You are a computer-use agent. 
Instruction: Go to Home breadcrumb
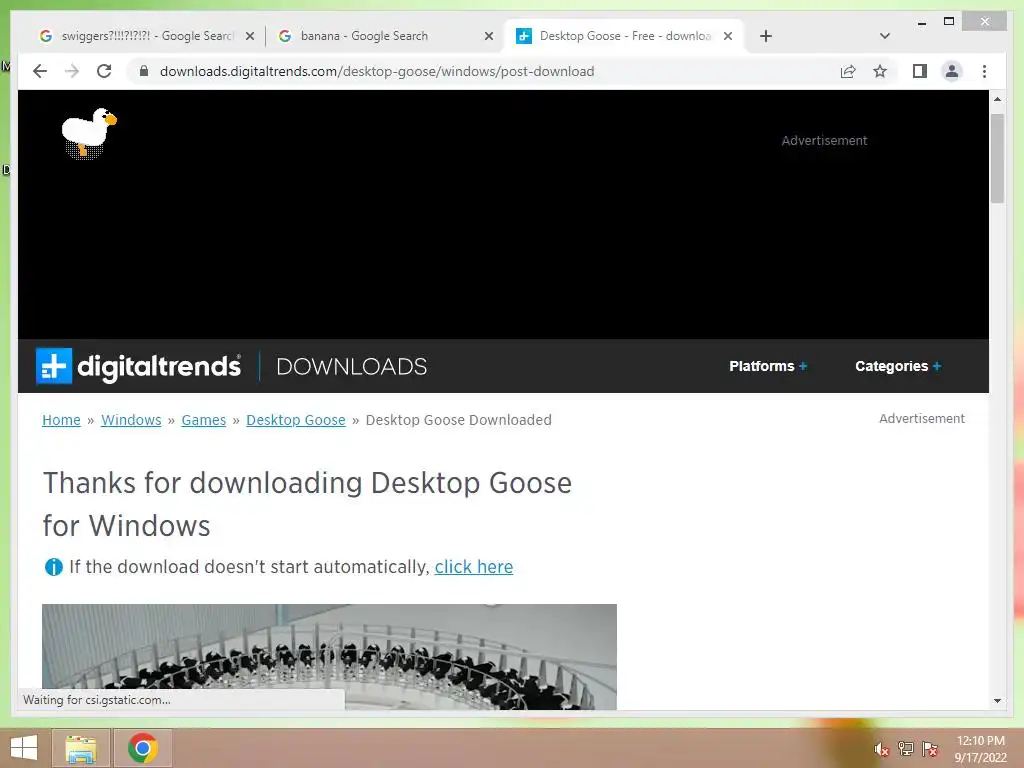[61, 420]
